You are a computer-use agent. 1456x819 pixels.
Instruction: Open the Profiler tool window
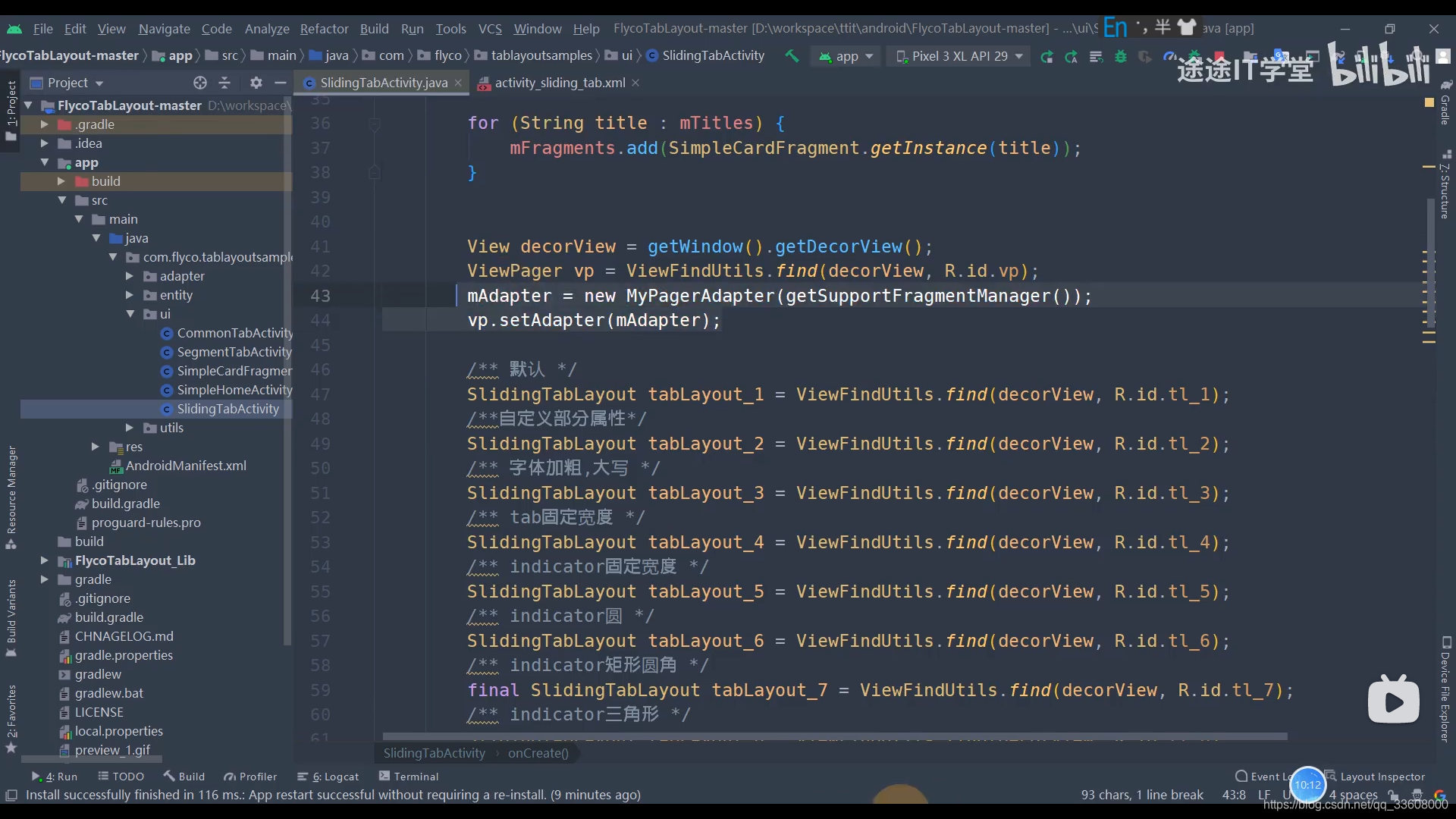pyautogui.click(x=250, y=777)
